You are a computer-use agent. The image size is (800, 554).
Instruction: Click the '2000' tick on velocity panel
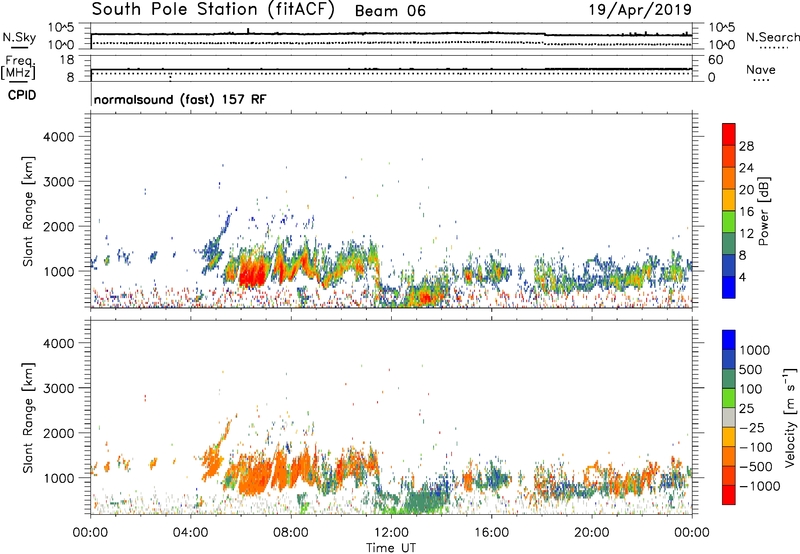pyautogui.click(x=58, y=433)
